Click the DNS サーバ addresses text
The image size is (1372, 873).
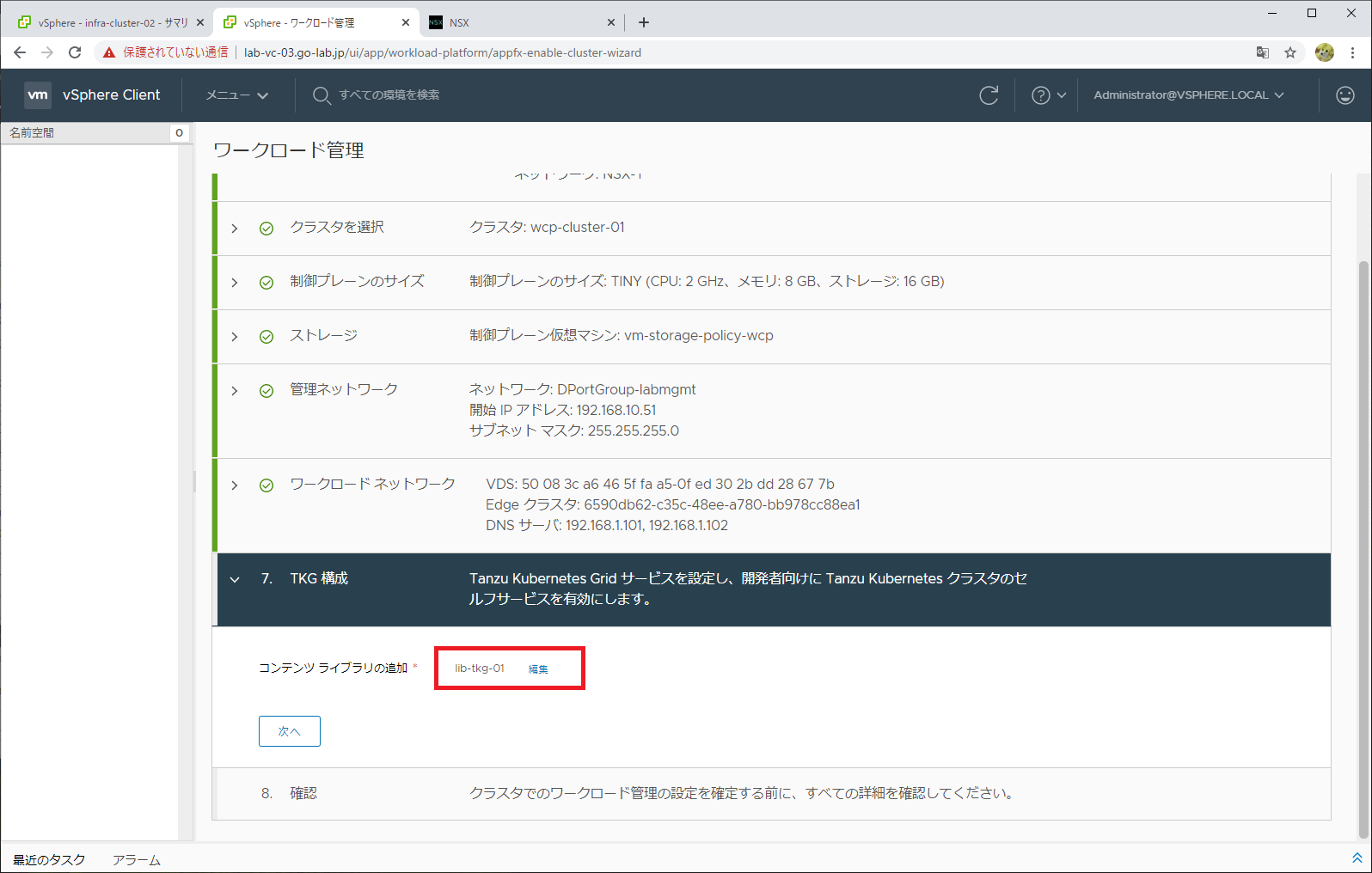(607, 525)
